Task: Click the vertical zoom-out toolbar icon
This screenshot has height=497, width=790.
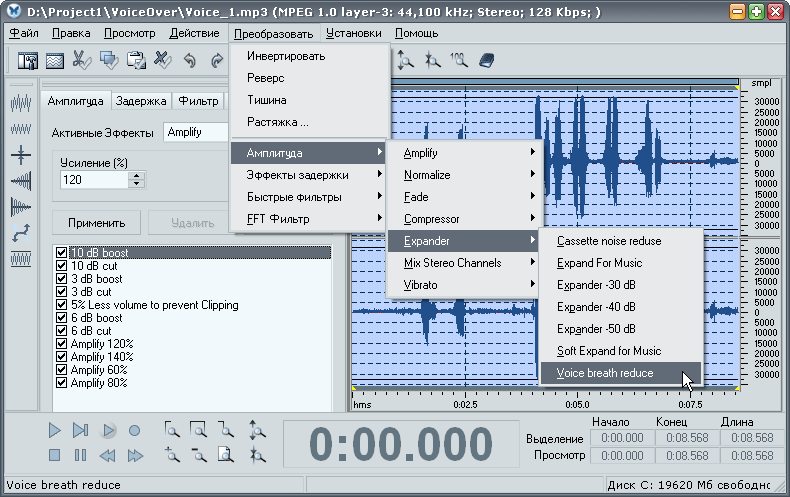Action: click(x=432, y=60)
